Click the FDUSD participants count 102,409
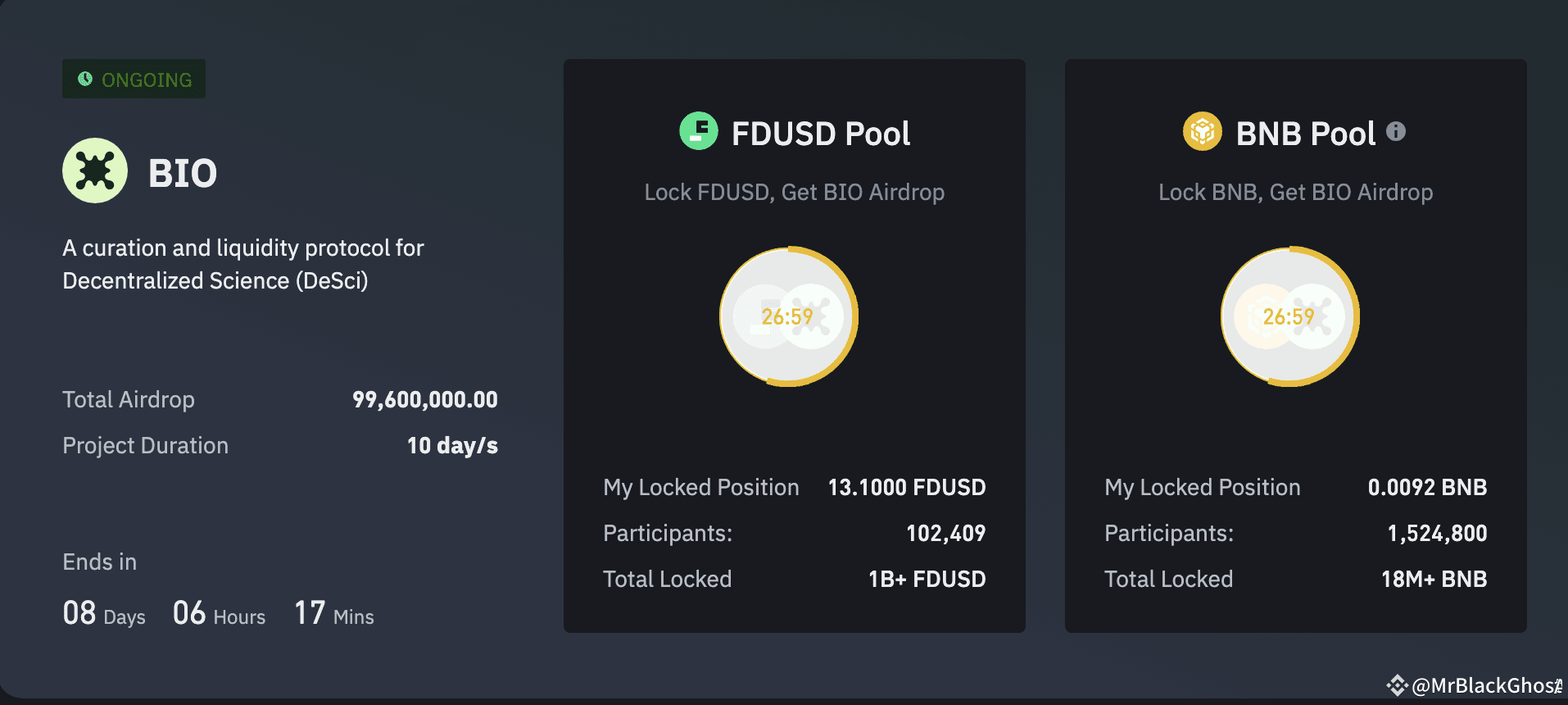This screenshot has width=1568, height=705. pos(945,533)
